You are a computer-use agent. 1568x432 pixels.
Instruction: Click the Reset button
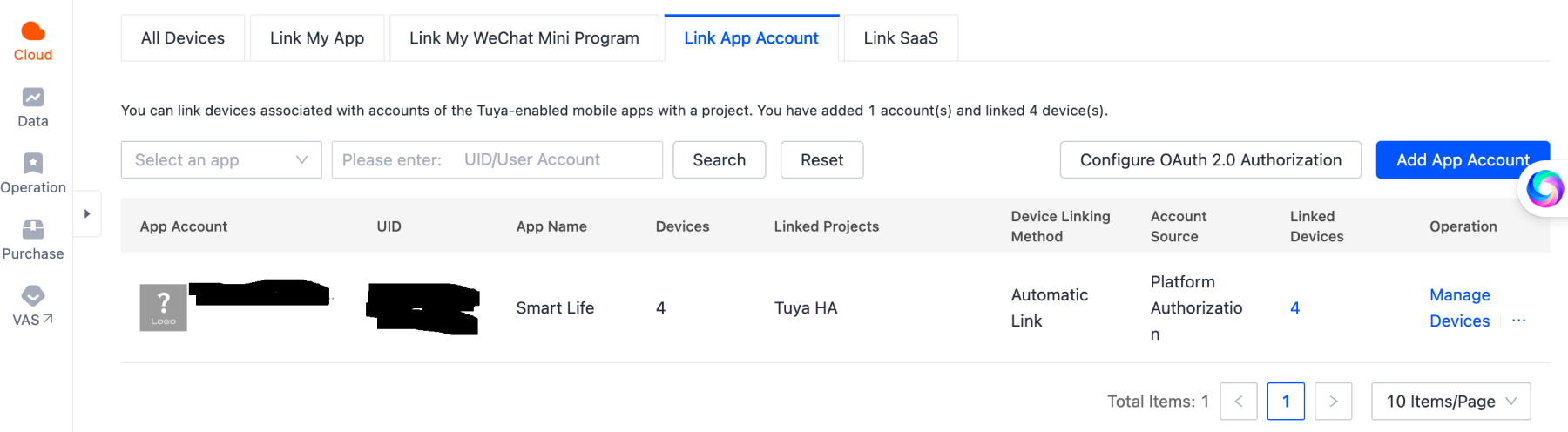point(822,160)
